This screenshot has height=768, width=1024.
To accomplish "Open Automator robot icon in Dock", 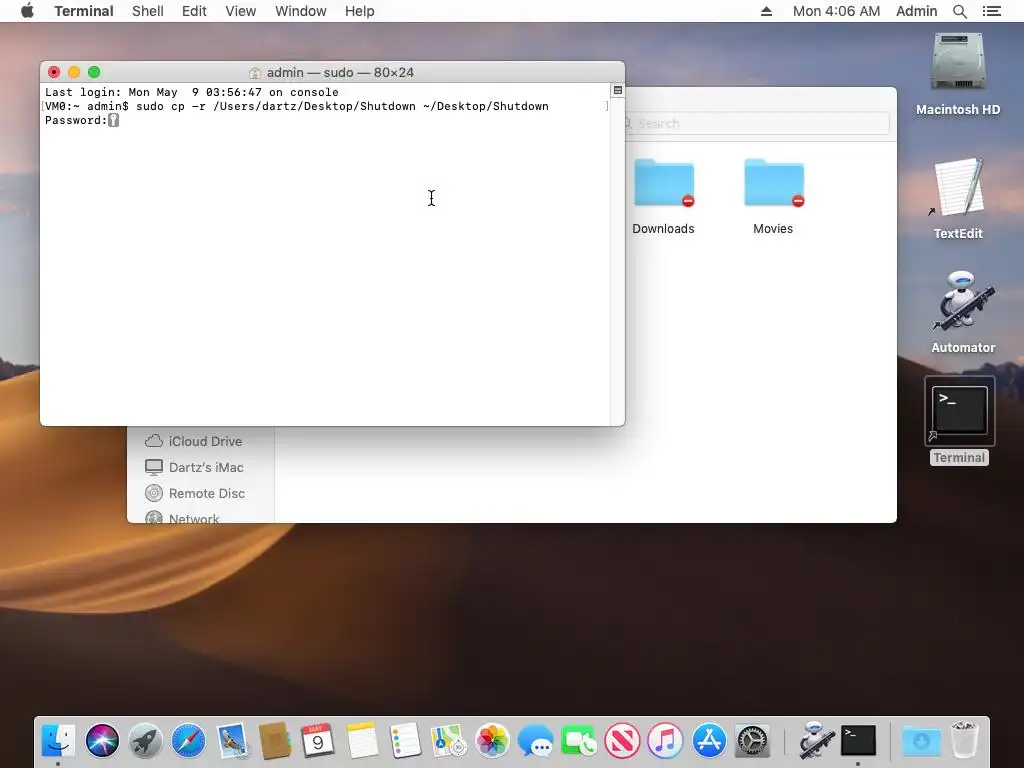I will click(x=815, y=741).
